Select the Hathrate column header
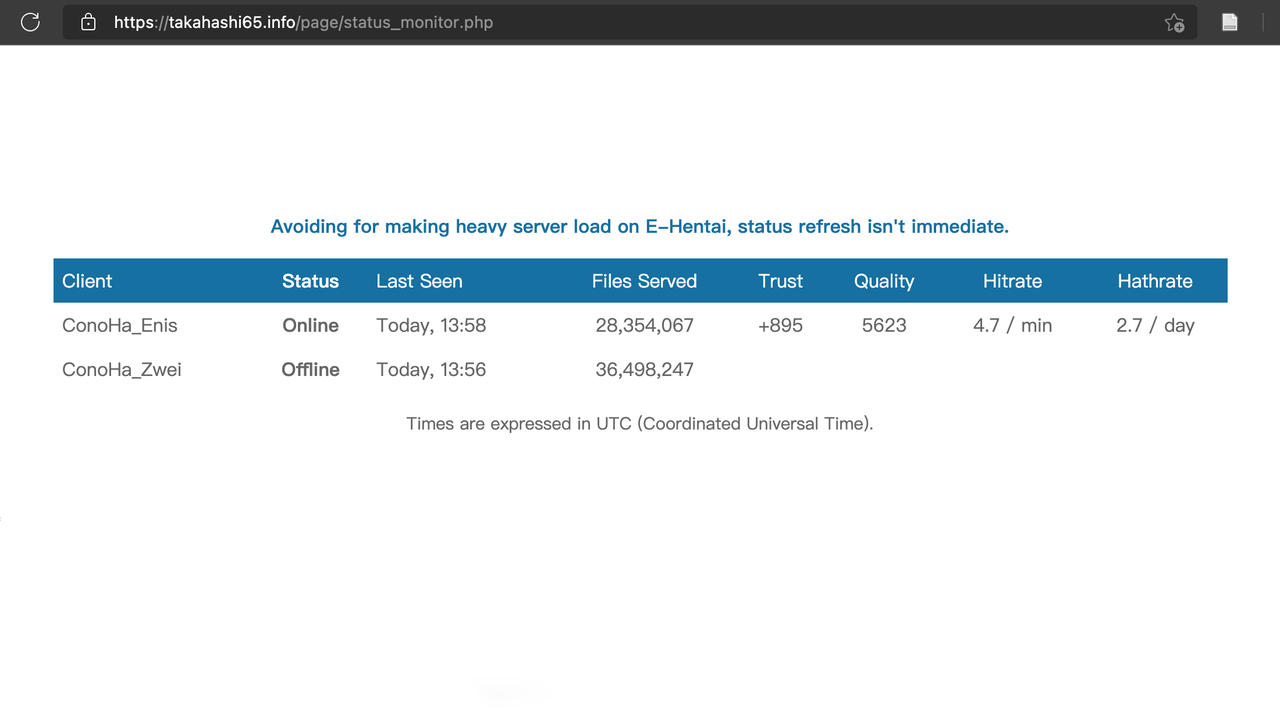The width and height of the screenshot is (1280, 720). click(1155, 281)
